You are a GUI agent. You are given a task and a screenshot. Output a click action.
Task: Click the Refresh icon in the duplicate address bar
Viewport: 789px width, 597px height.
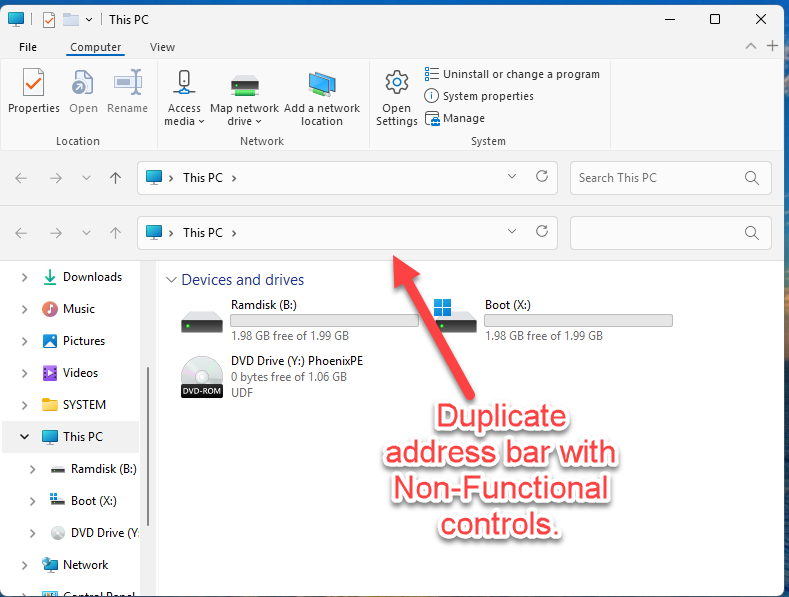coord(541,231)
